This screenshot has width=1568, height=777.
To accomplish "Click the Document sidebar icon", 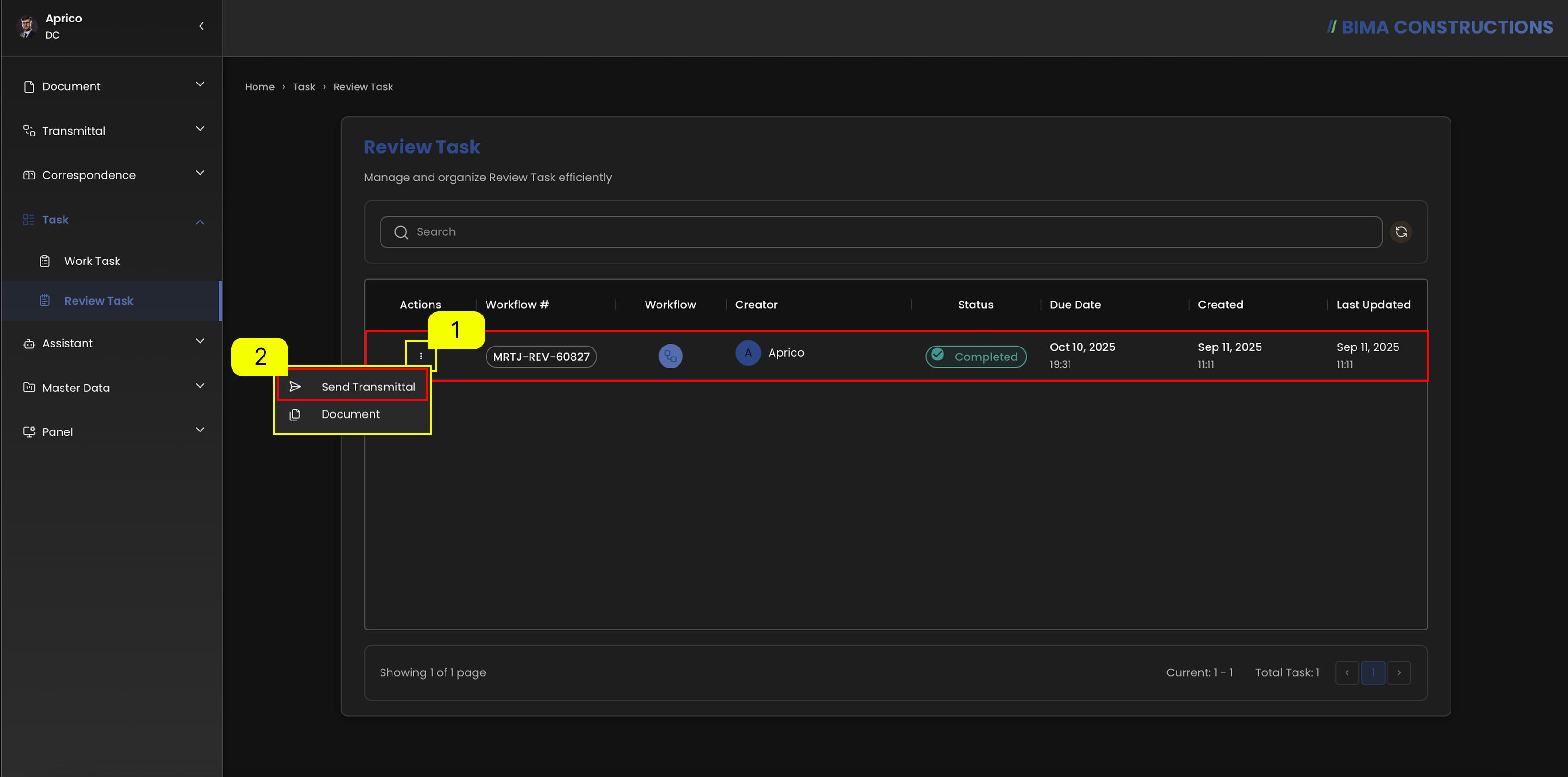I will click(x=29, y=86).
